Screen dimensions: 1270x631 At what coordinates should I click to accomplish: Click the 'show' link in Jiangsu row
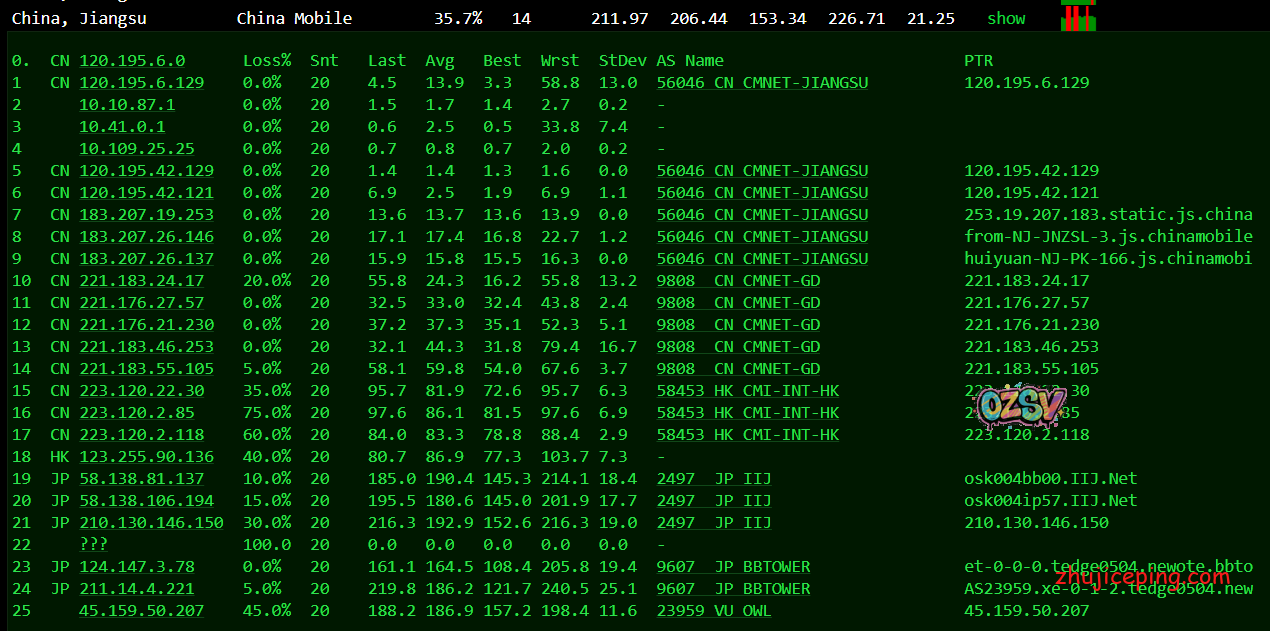(1006, 18)
